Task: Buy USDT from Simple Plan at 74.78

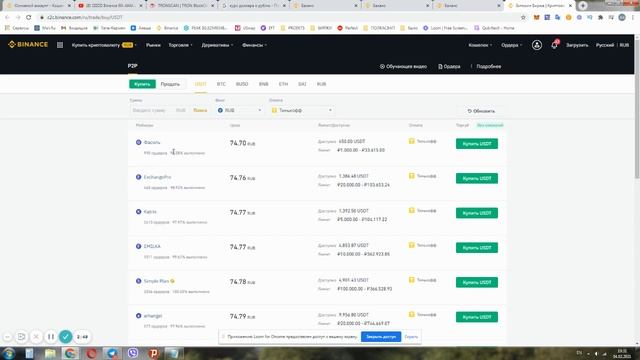Action: (x=477, y=282)
